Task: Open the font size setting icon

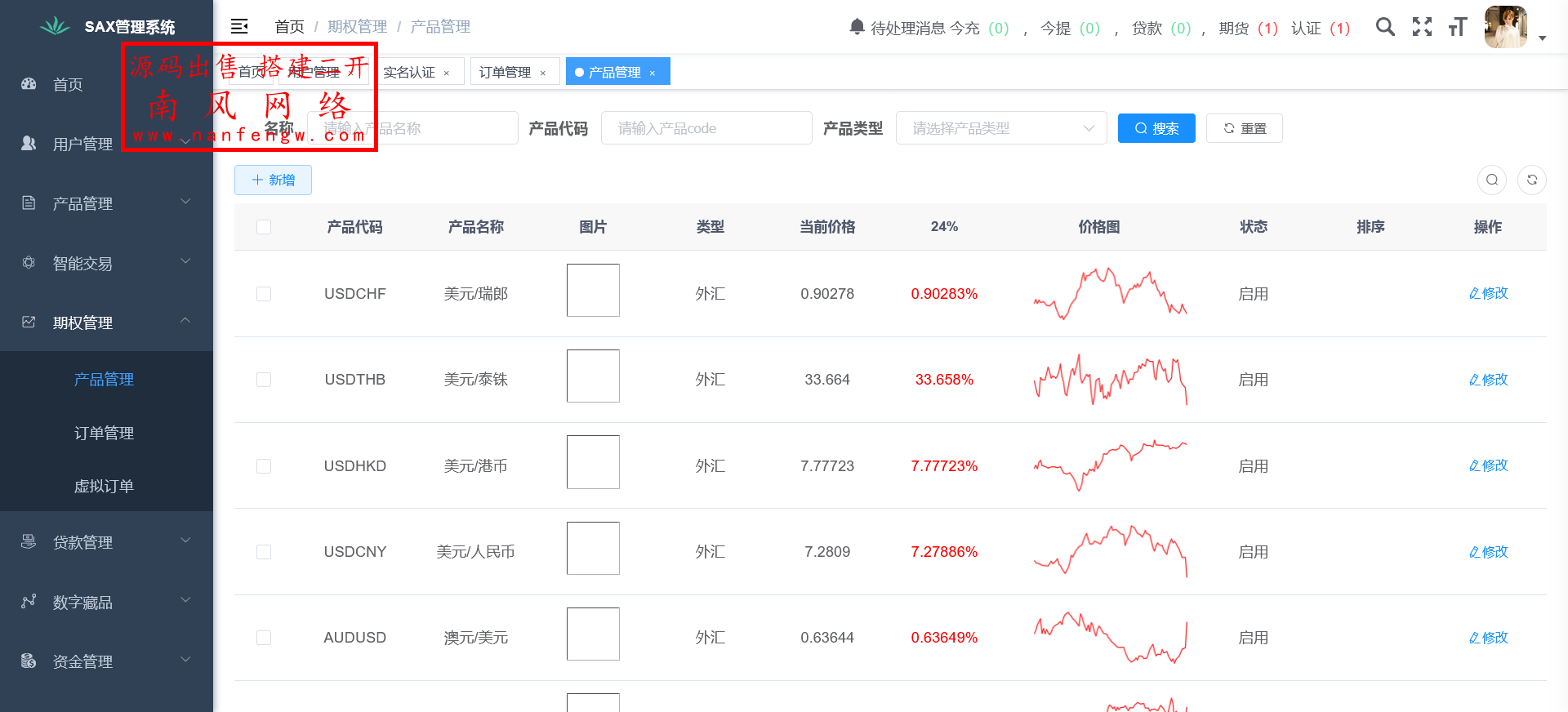Action: click(1458, 27)
